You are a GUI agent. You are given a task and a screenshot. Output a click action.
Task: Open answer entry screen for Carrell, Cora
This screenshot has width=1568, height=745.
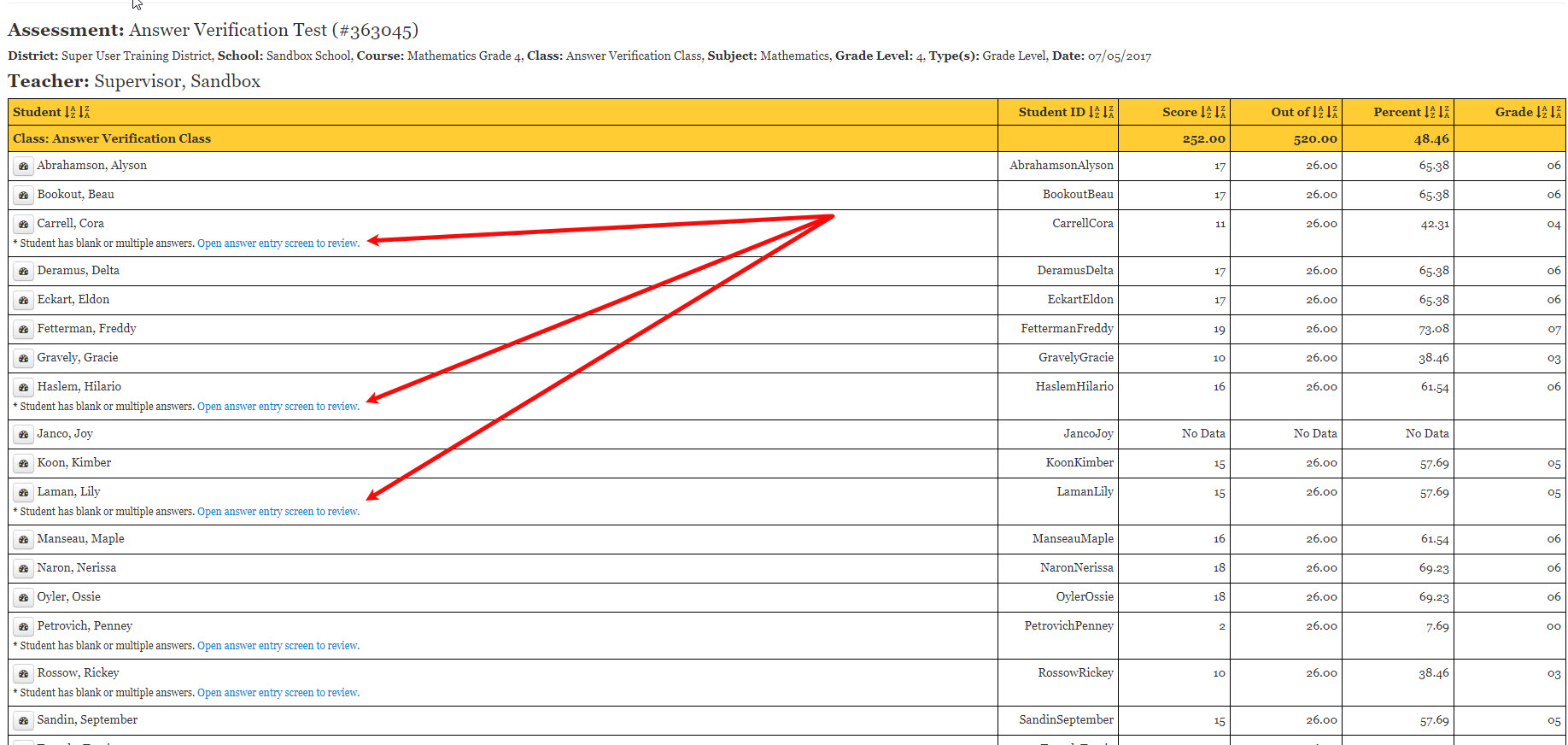coord(278,243)
